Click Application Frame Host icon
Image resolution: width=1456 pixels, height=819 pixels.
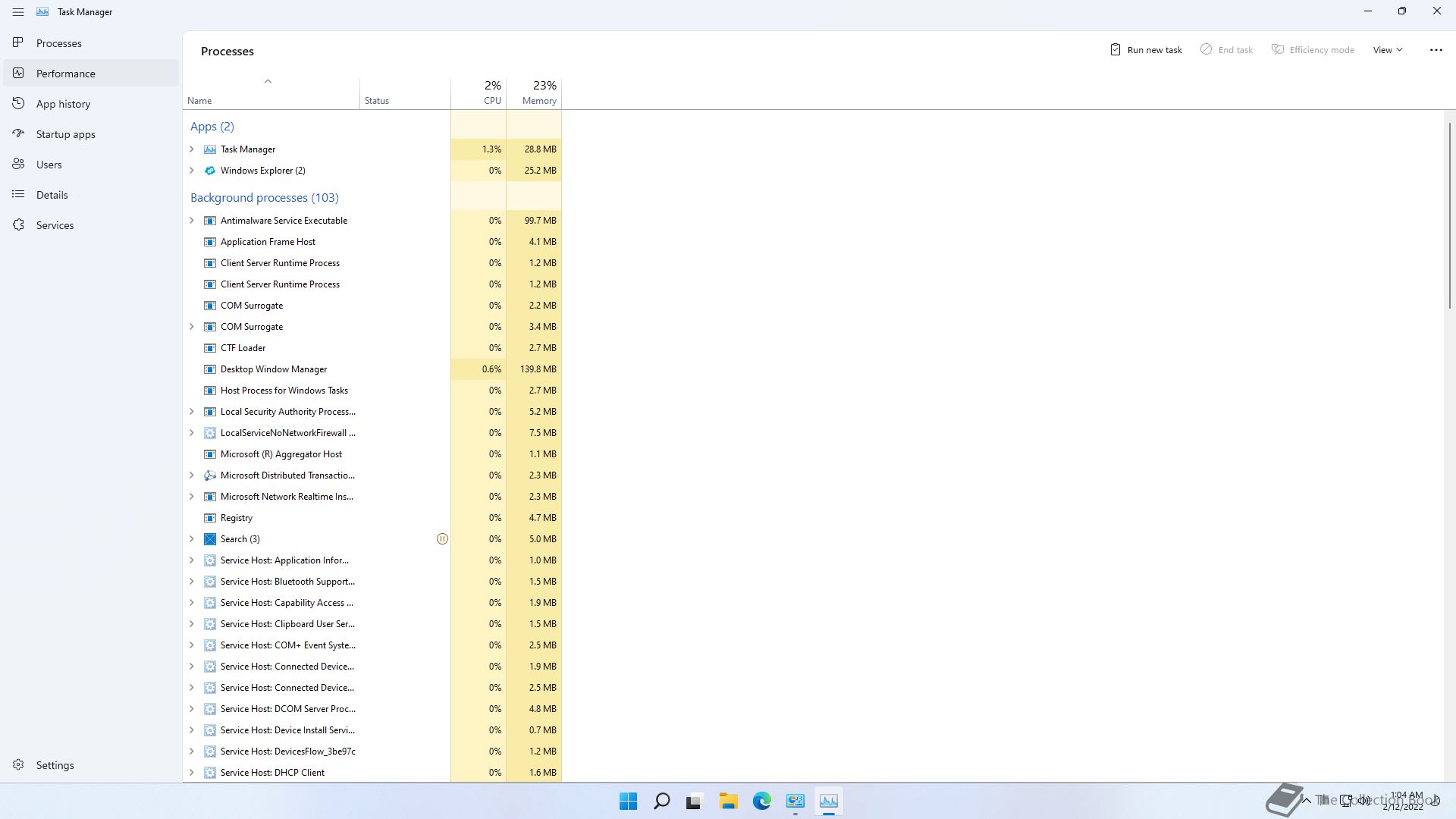pos(210,242)
